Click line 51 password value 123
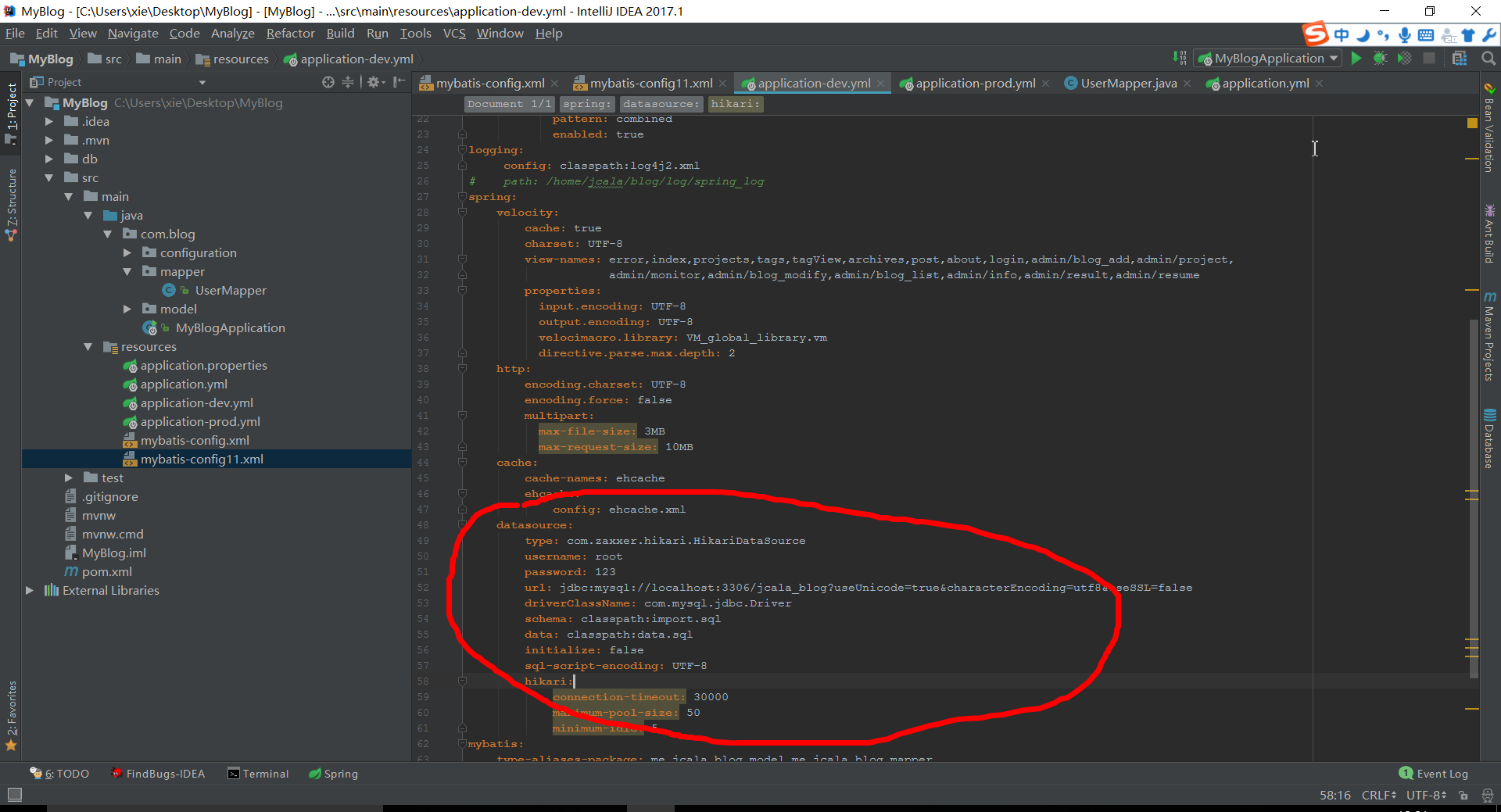 (604, 572)
